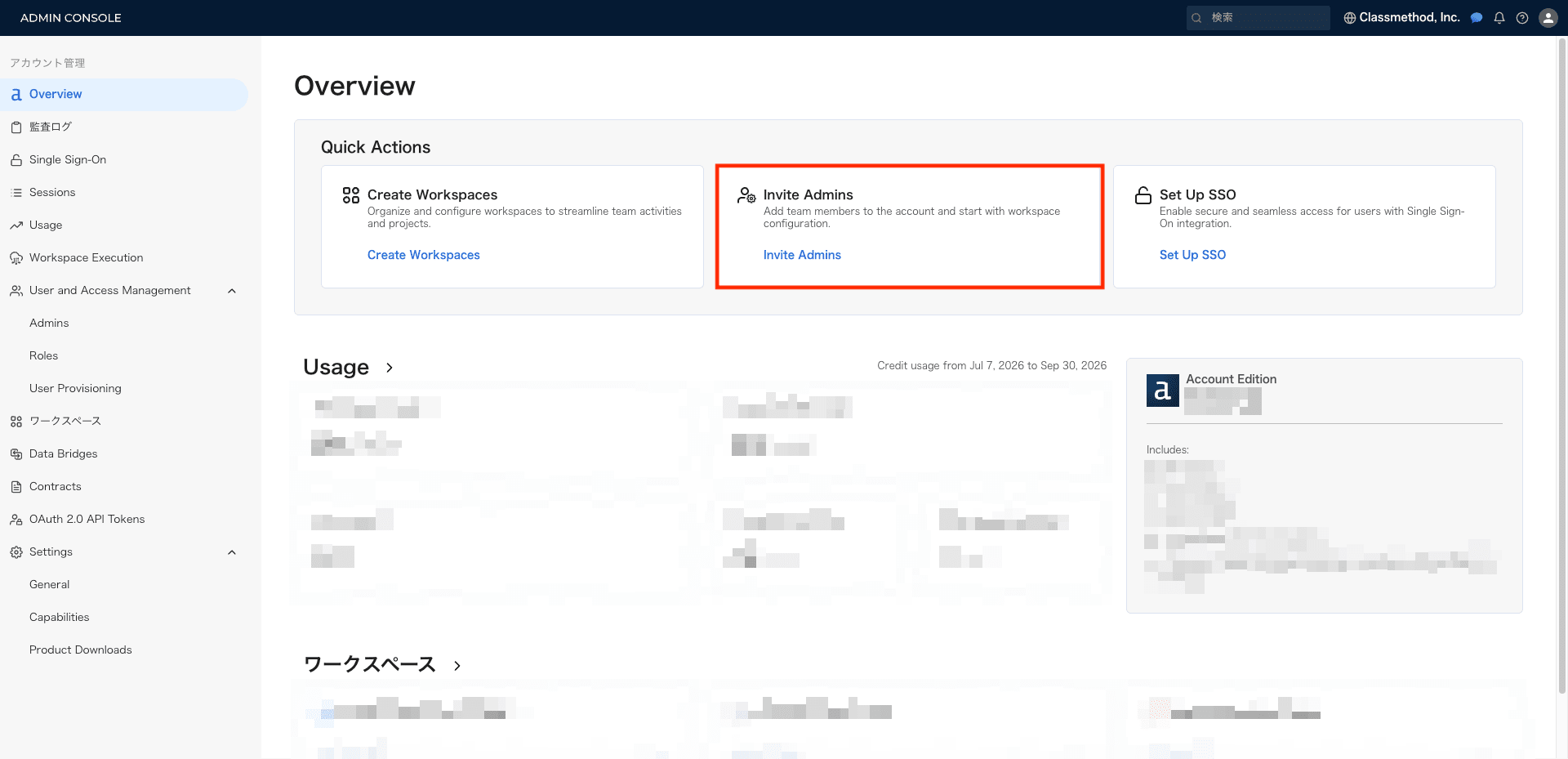Screen dimensions: 1568x759
Task: Click the Invite Admins person icon in card
Action: [746, 195]
